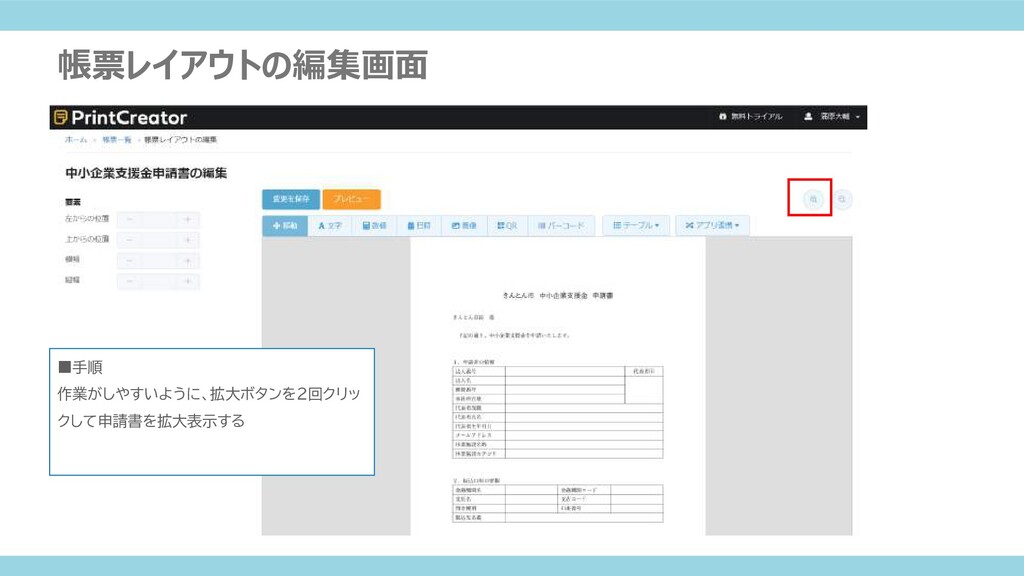
Task: Select the 移動 (move) tool
Action: (285, 225)
